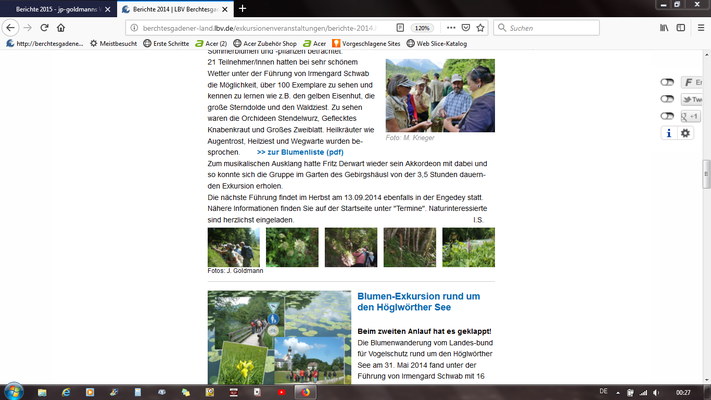
Task: Open Vorgeschlagene Sites bookmark
Action: [366, 44]
